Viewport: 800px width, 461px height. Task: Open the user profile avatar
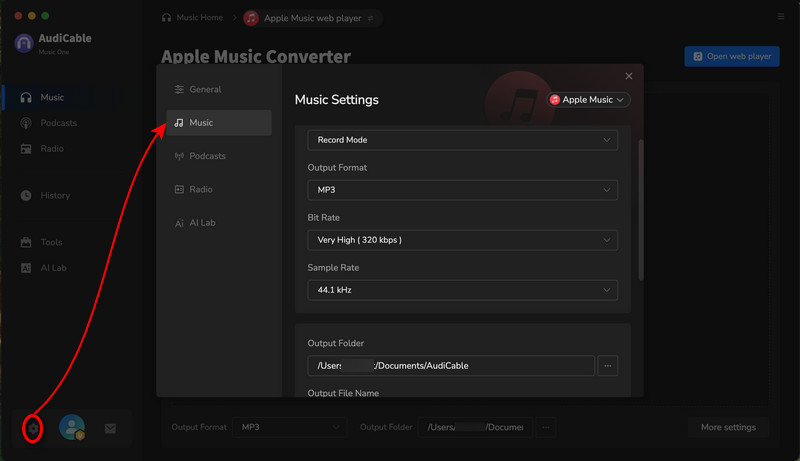72,427
